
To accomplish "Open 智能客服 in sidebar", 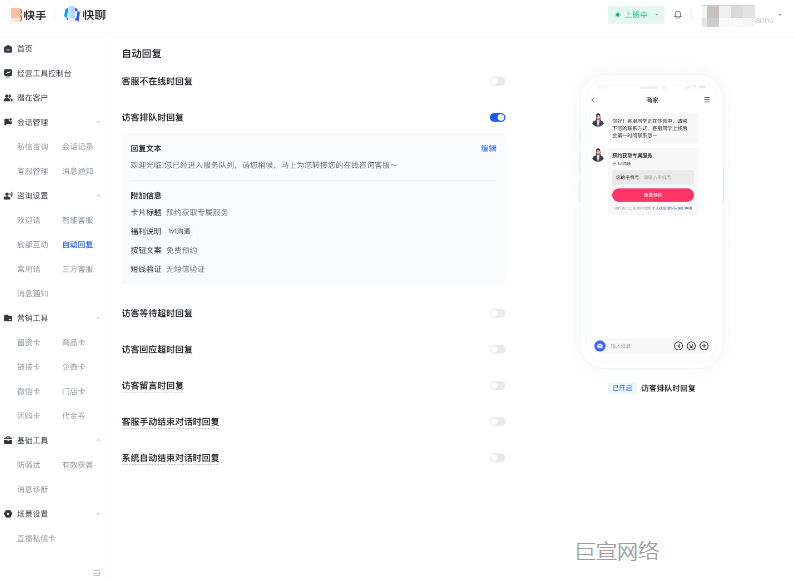I will coord(78,220).
